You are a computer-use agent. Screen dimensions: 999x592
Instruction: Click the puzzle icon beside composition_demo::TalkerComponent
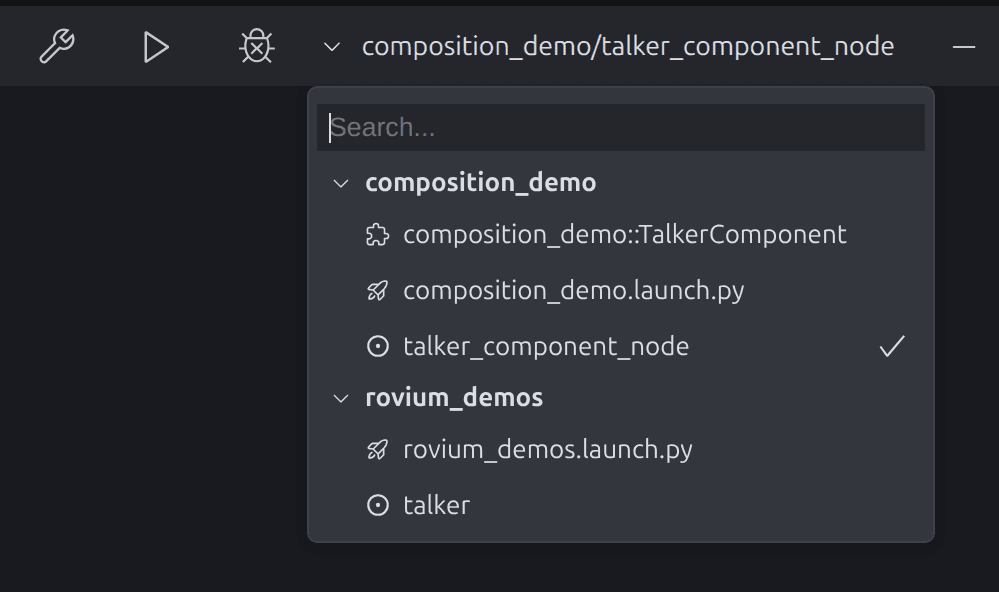[x=377, y=234]
